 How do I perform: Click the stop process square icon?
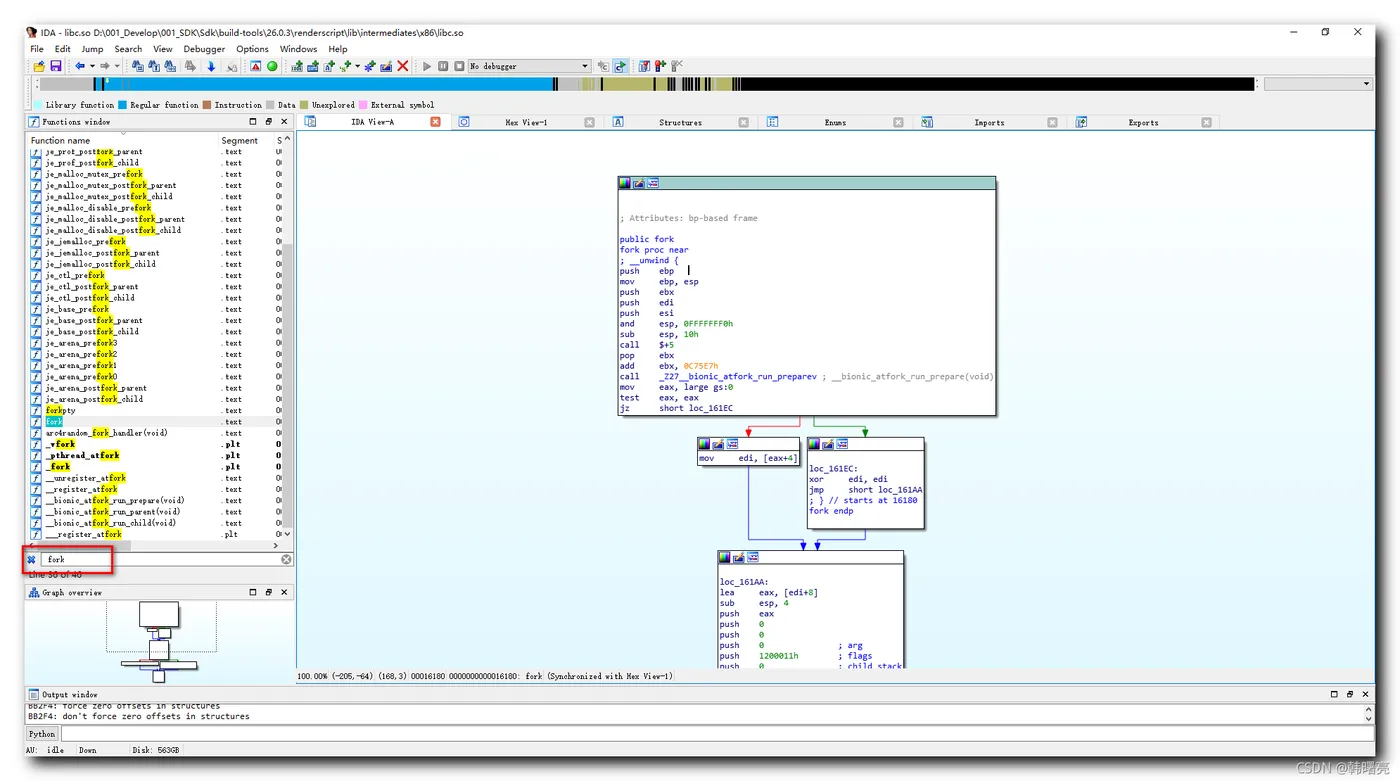[459, 66]
